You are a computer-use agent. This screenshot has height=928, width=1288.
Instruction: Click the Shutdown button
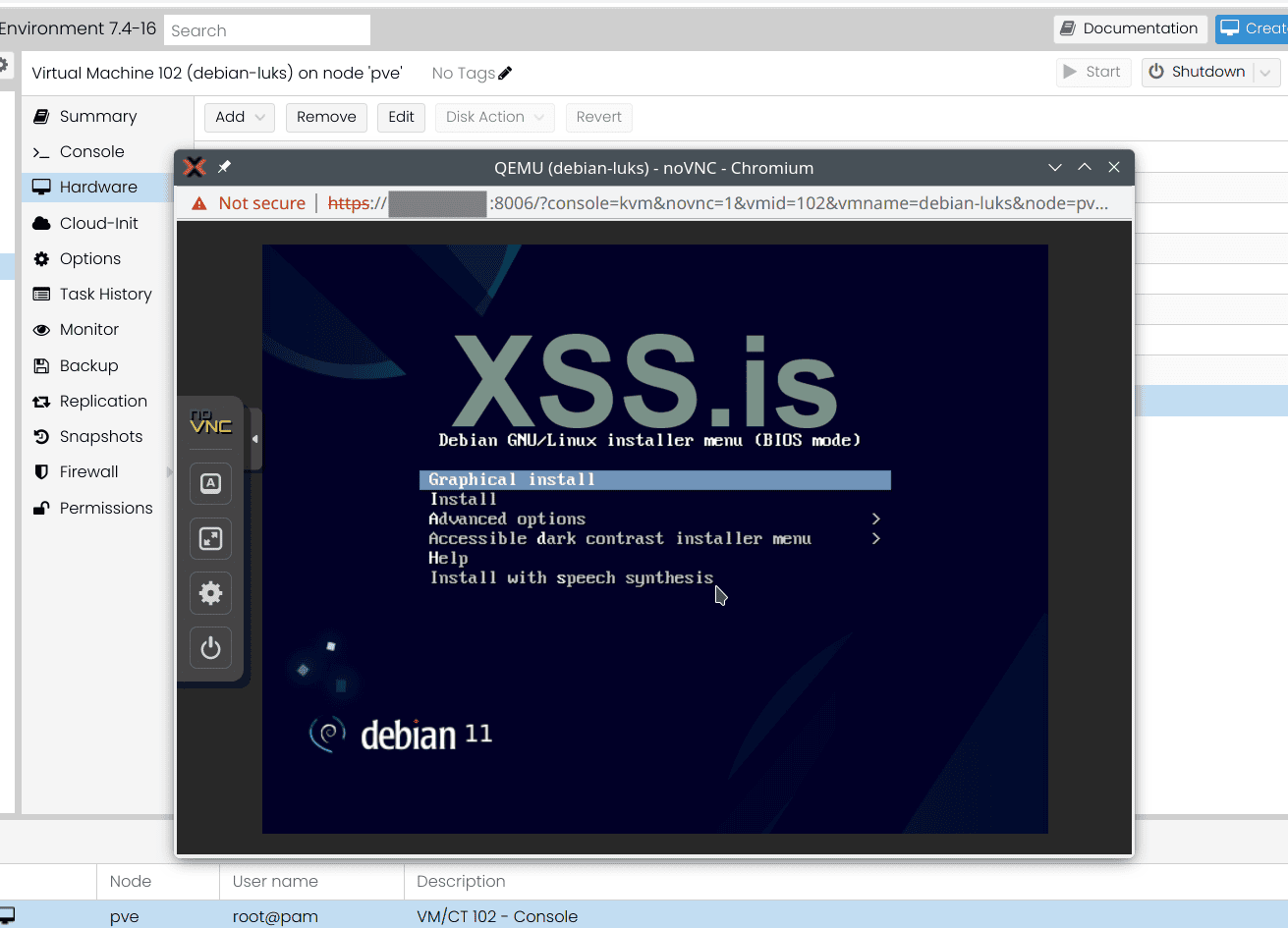tap(1197, 72)
